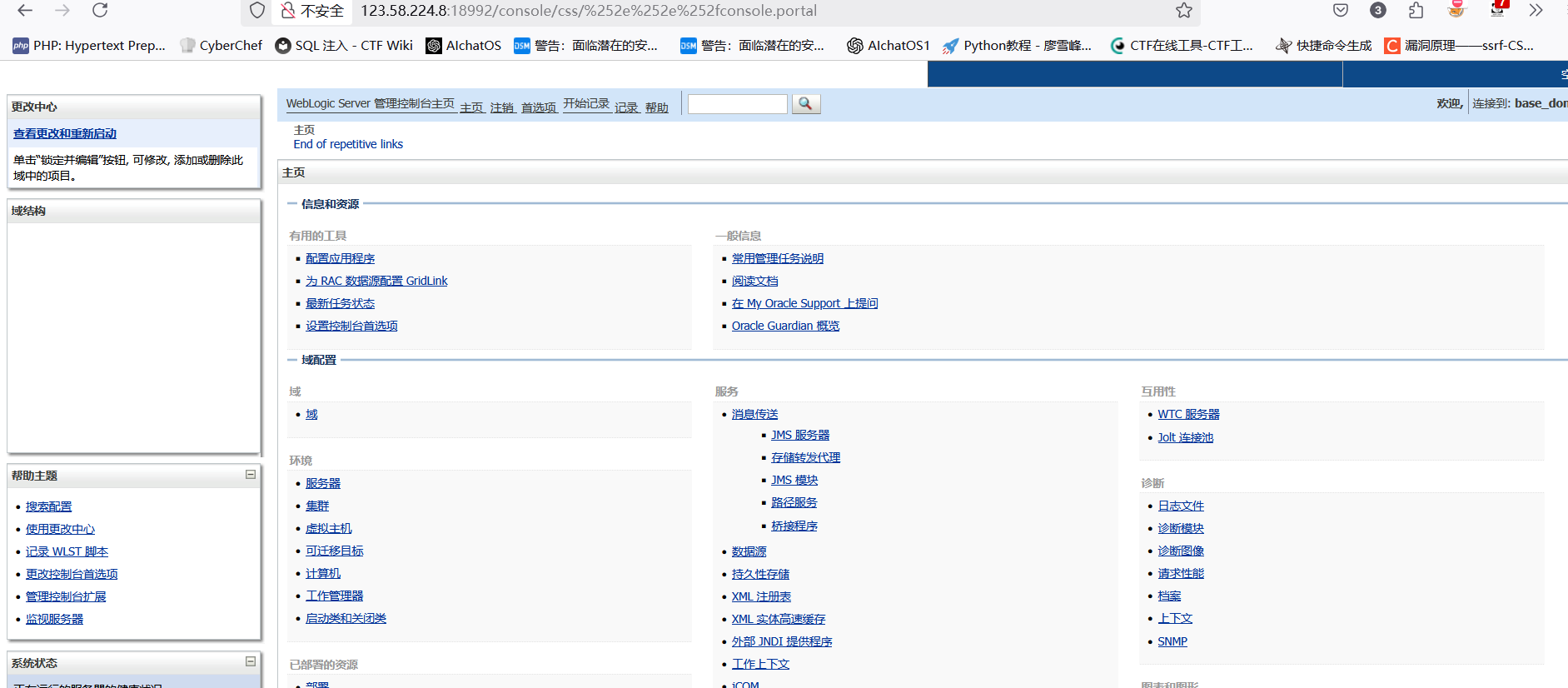Screen dimensions: 1568x688
Task: Open the Oracle Guardian 概览 link
Action: click(785, 326)
